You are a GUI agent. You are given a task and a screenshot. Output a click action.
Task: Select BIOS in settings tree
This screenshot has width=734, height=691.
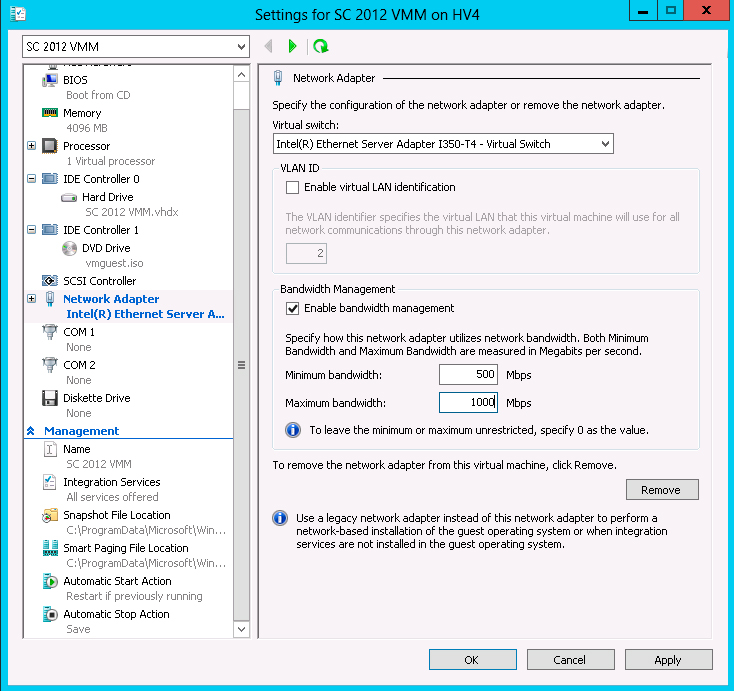[x=75, y=80]
